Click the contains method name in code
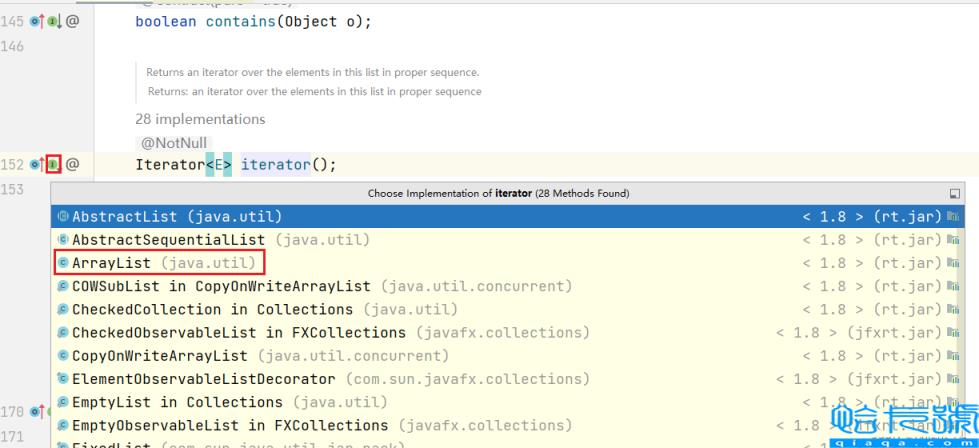This screenshot has width=979, height=448. [x=241, y=22]
